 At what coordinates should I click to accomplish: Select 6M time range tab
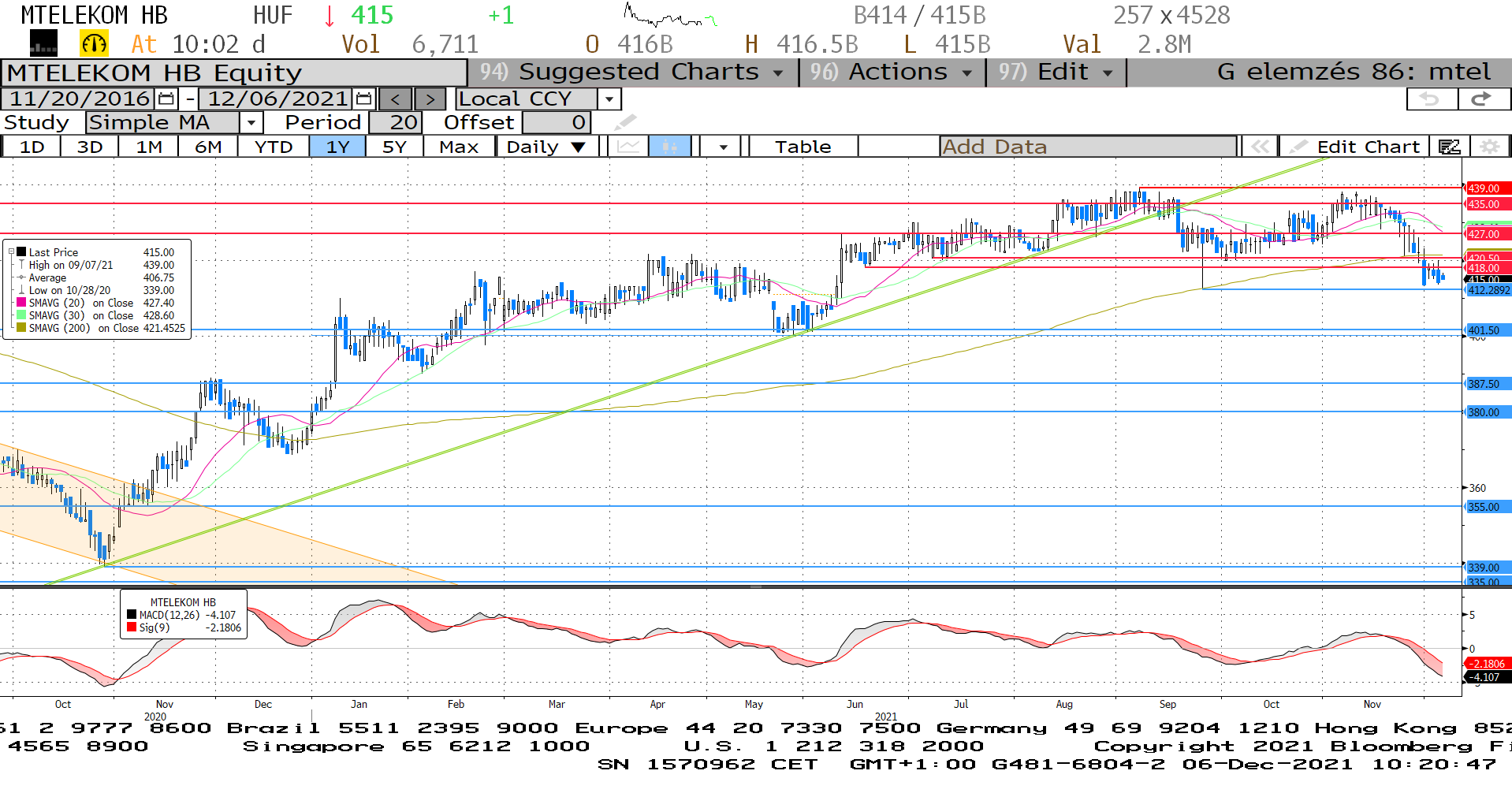click(208, 147)
